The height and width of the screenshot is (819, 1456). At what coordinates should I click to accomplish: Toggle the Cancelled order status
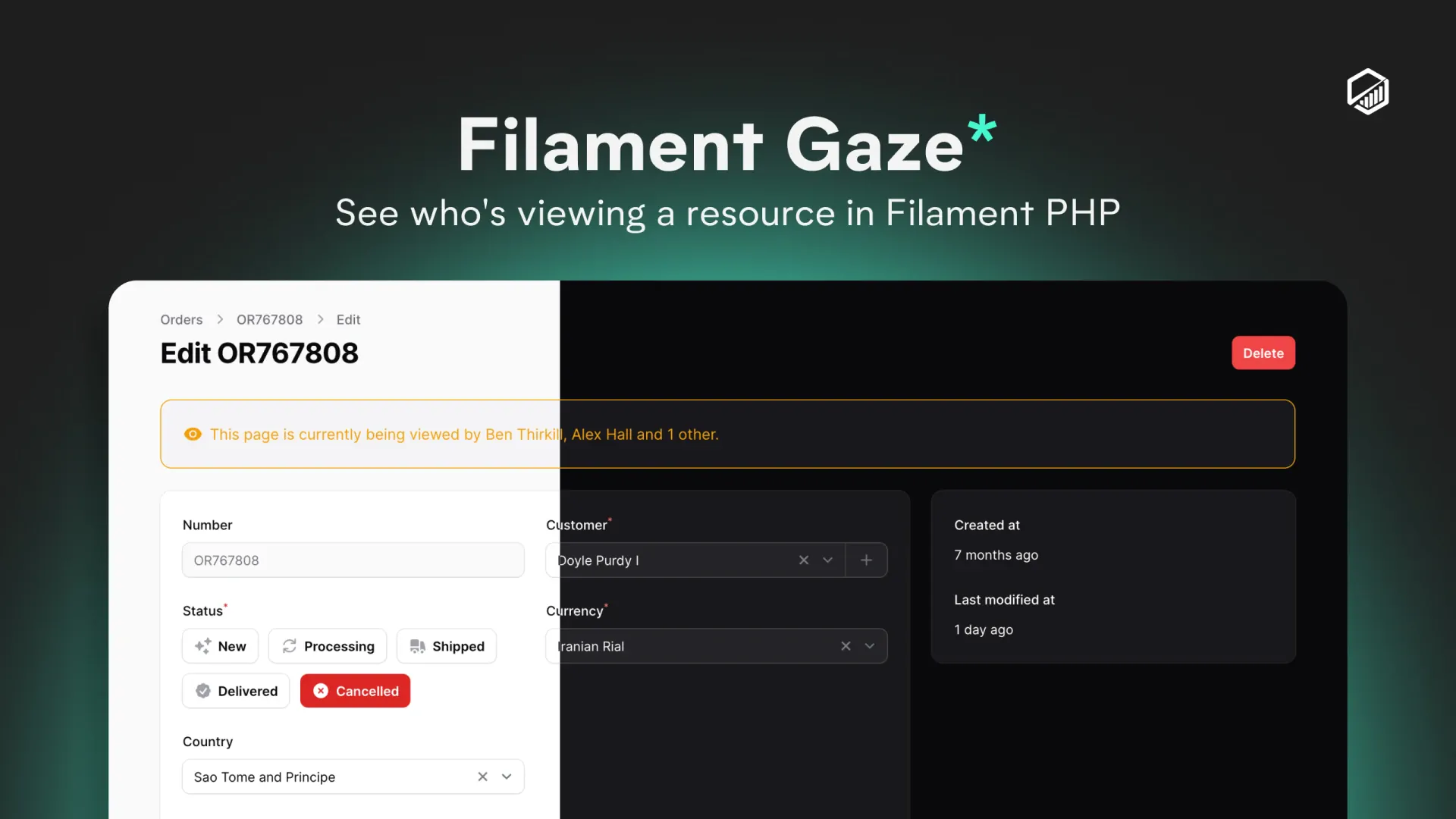coord(355,690)
